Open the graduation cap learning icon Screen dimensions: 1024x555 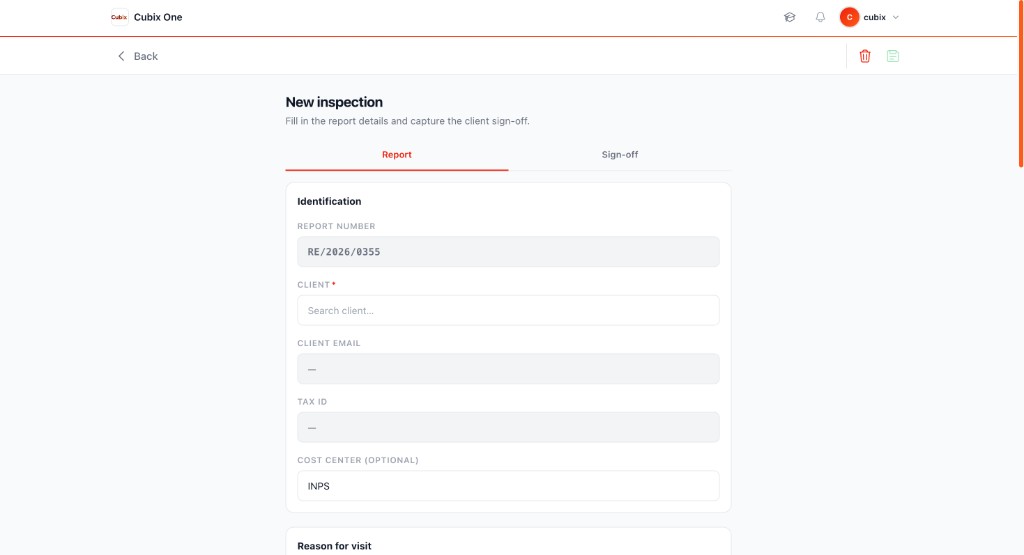[790, 18]
